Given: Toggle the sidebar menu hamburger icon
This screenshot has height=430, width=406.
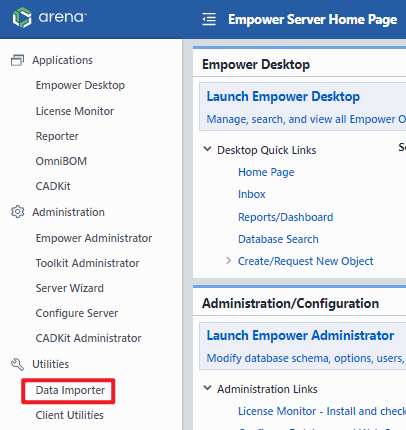Looking at the screenshot, I should point(209,19).
